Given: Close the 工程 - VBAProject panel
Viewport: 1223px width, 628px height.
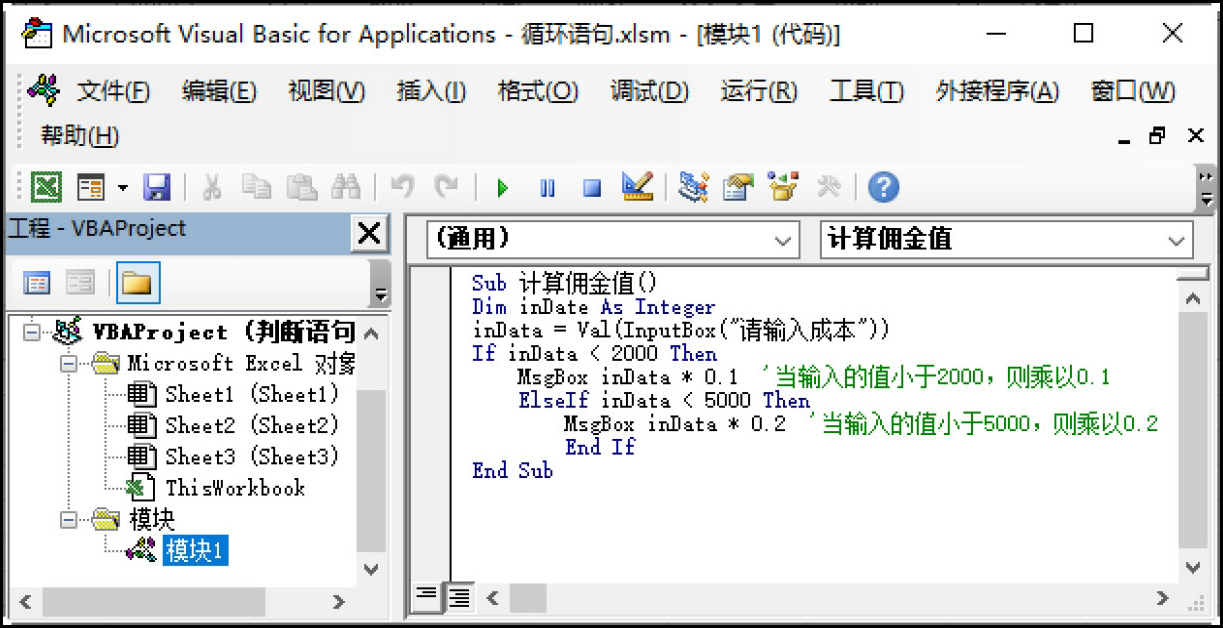Looking at the screenshot, I should 369,233.
